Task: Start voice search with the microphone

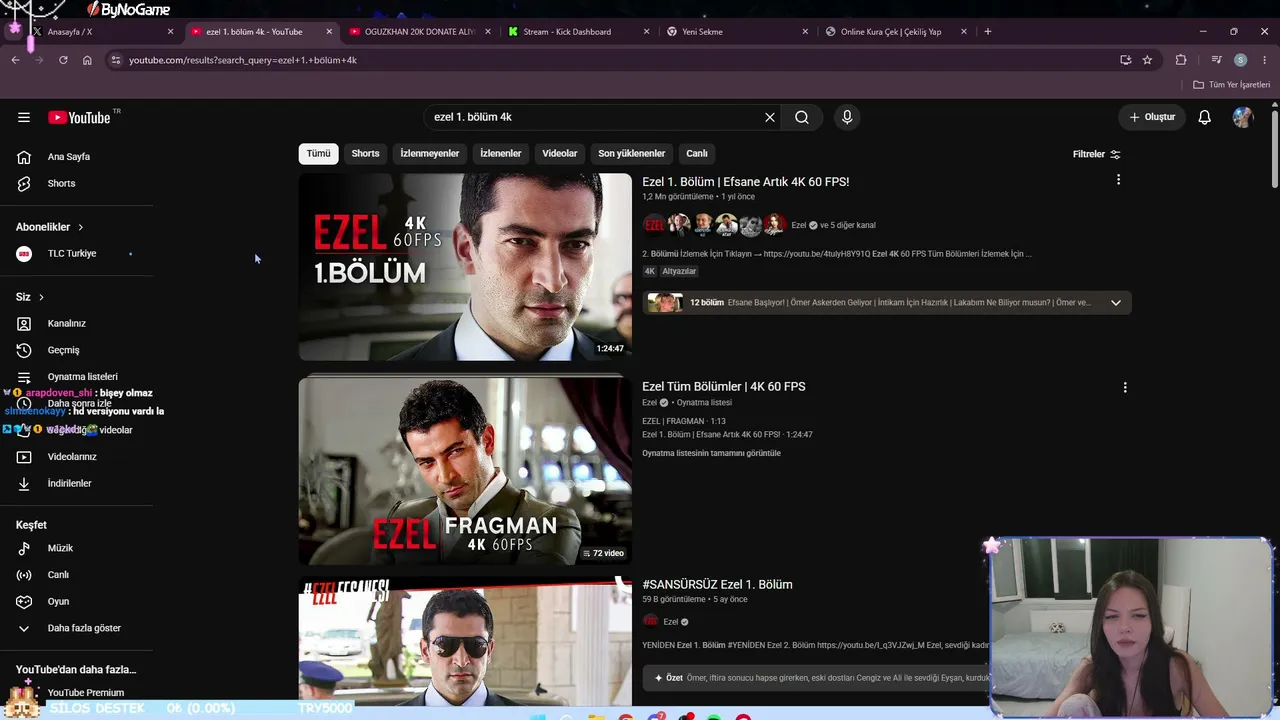Action: [x=847, y=117]
